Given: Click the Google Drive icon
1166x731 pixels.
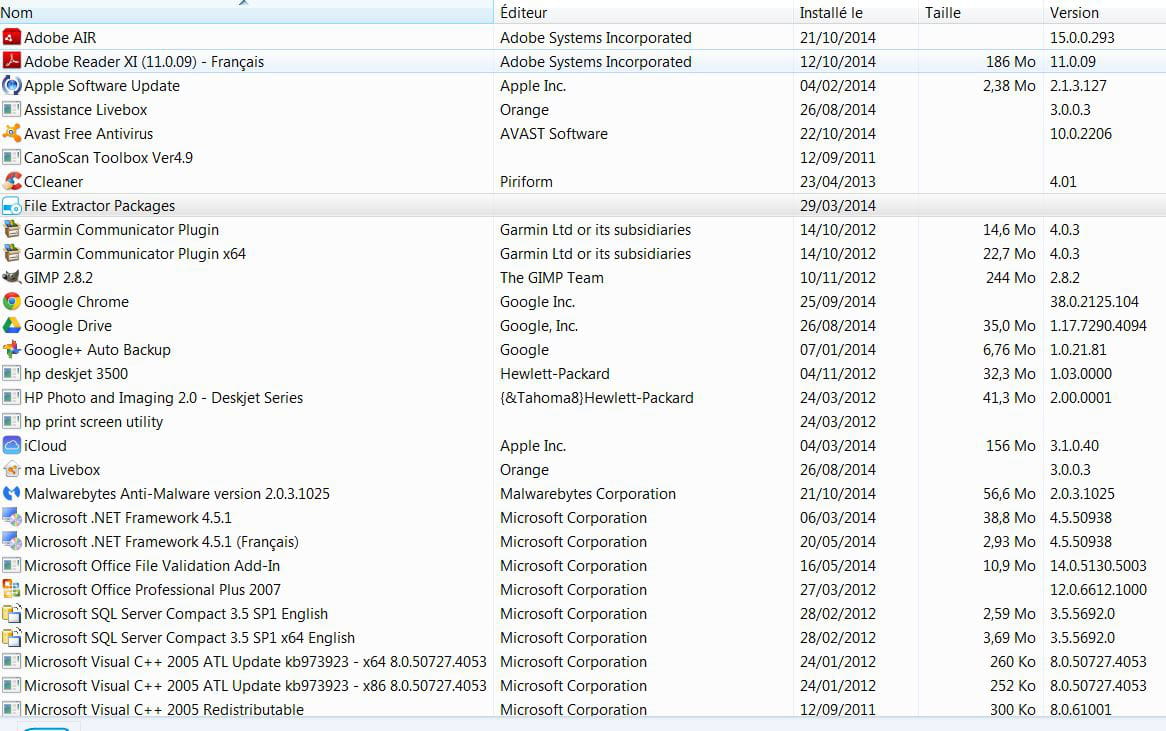Looking at the screenshot, I should pos(11,325).
